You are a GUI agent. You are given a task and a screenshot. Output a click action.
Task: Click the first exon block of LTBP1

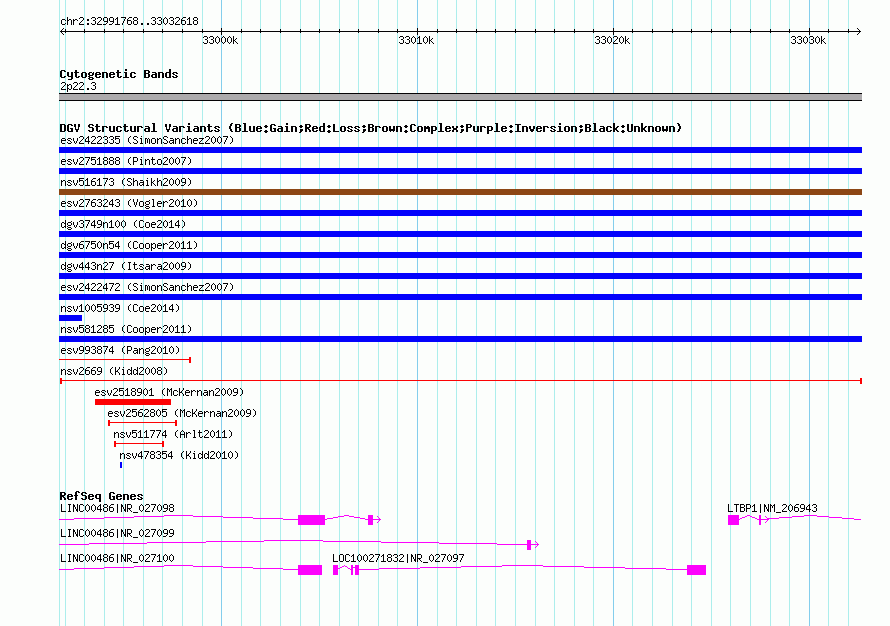(x=733, y=520)
